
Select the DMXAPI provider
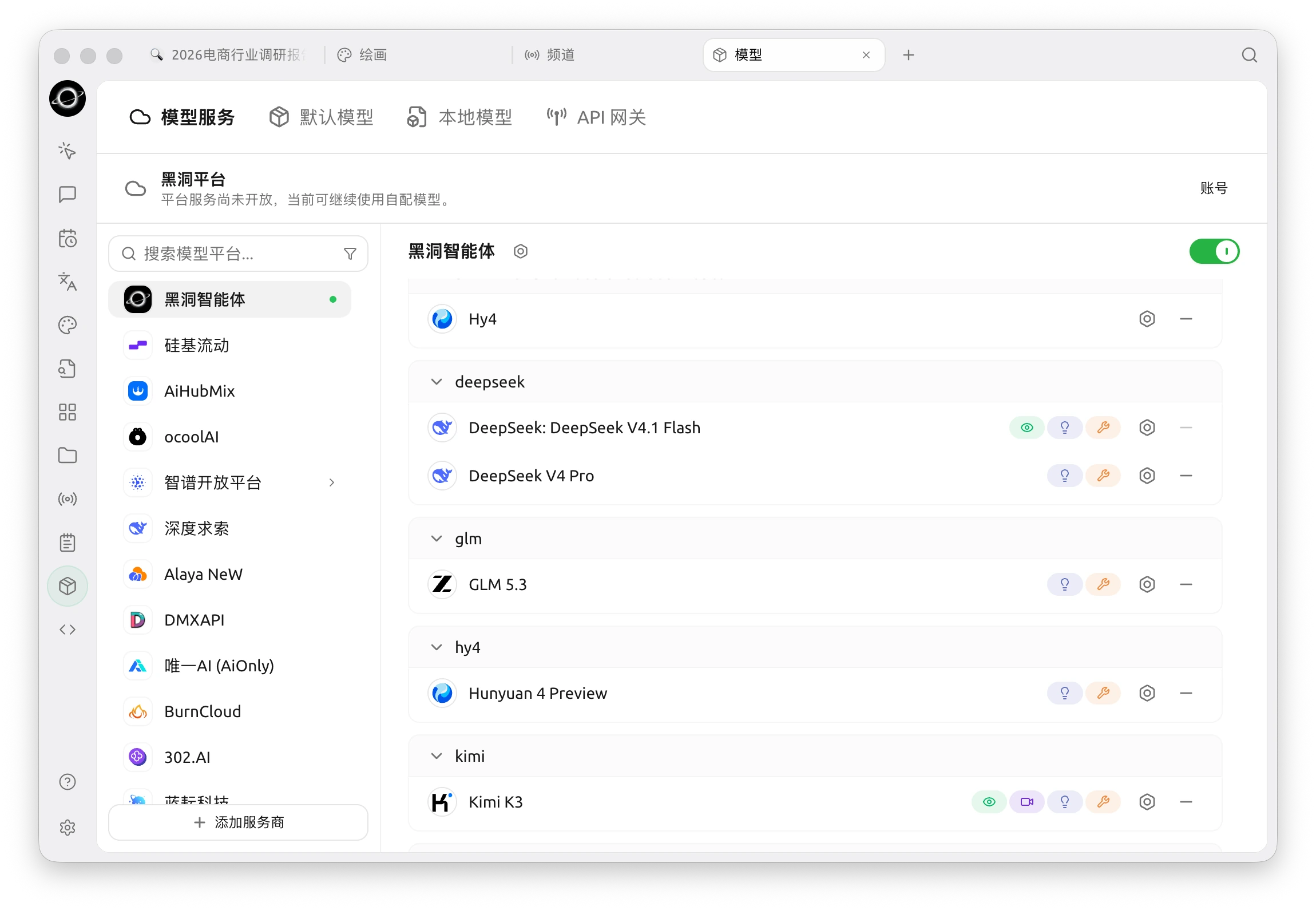(x=229, y=620)
